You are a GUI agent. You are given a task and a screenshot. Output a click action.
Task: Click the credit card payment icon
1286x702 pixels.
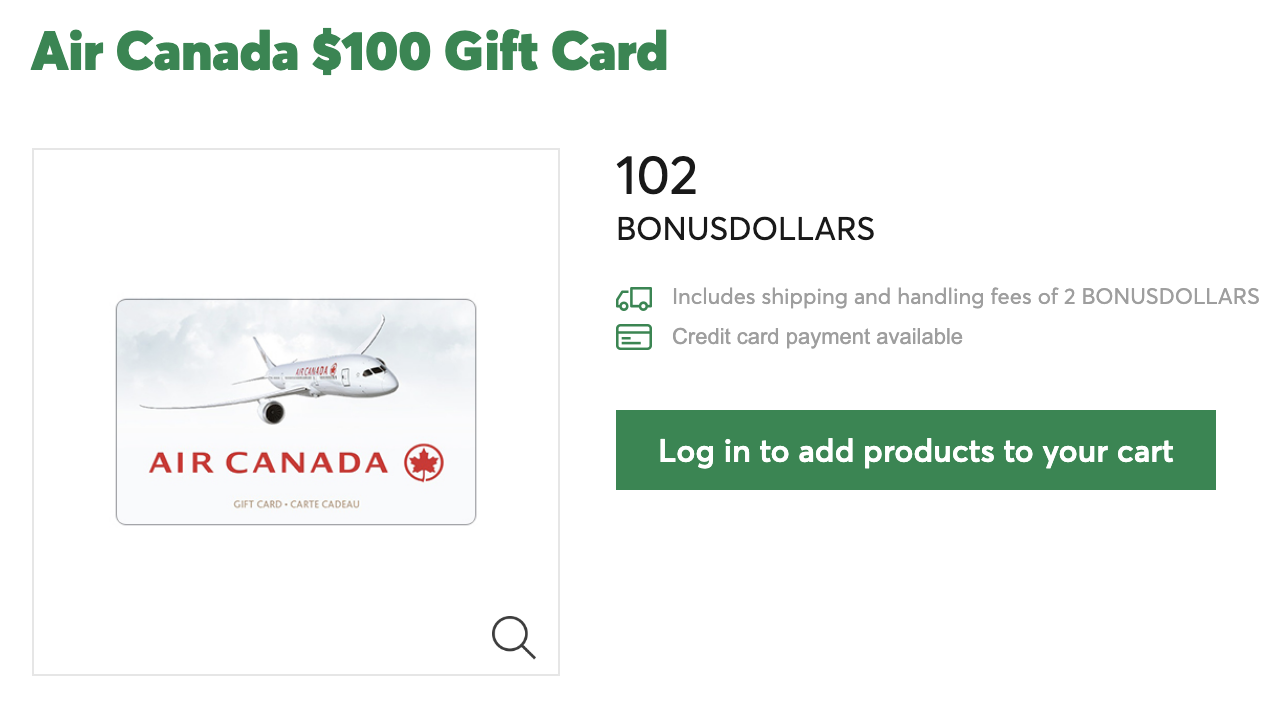(634, 337)
